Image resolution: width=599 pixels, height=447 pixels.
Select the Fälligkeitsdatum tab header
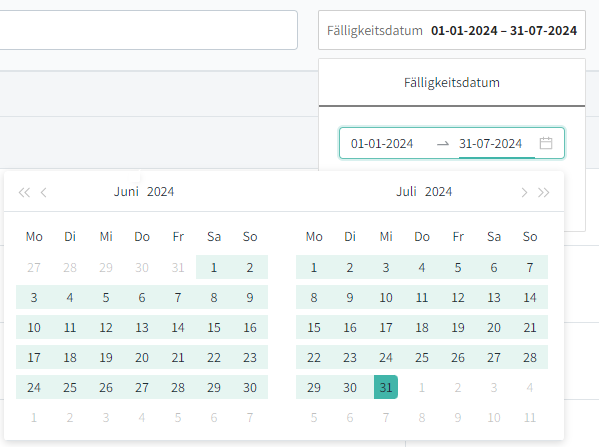click(452, 83)
